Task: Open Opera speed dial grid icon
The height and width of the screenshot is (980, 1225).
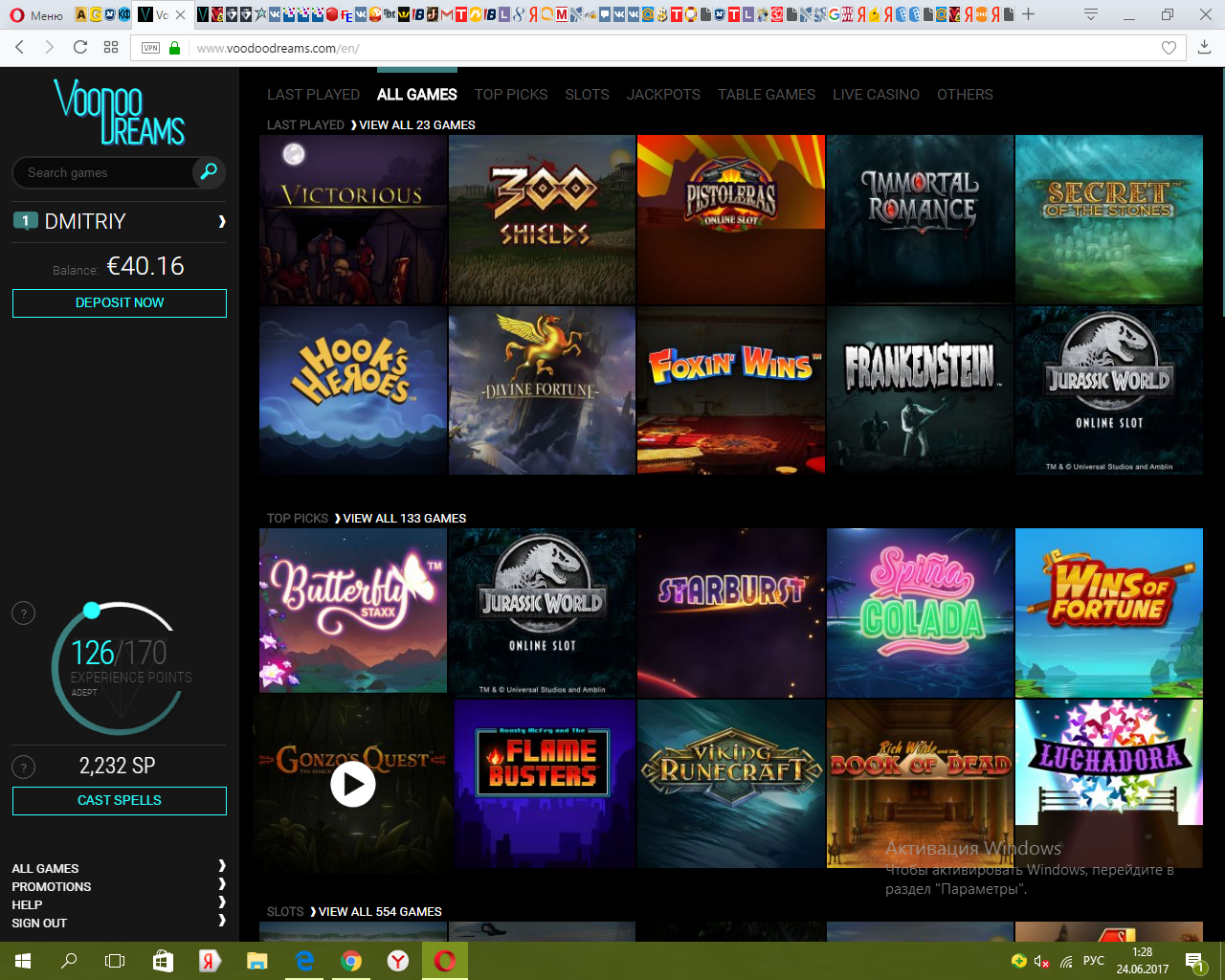Action: (111, 47)
